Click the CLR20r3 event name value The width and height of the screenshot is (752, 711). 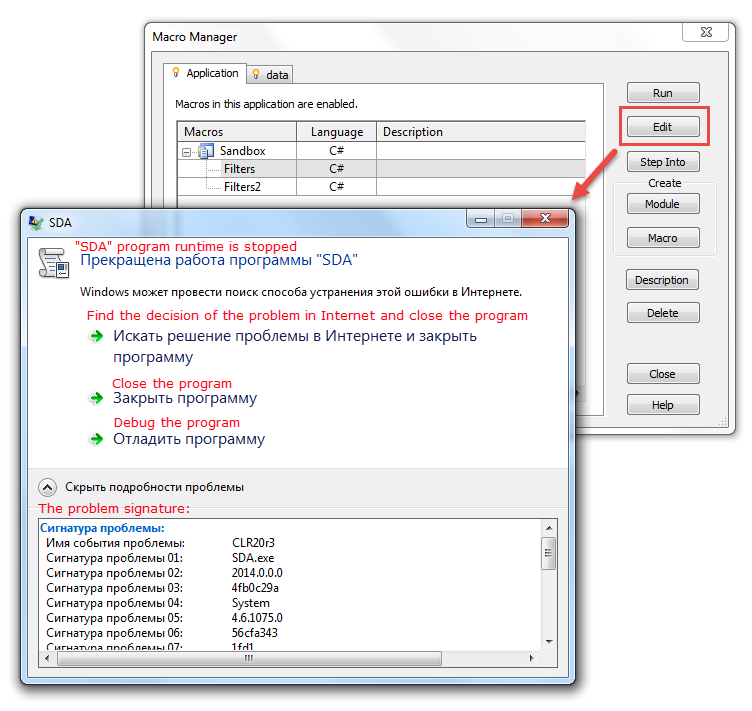coord(253,543)
